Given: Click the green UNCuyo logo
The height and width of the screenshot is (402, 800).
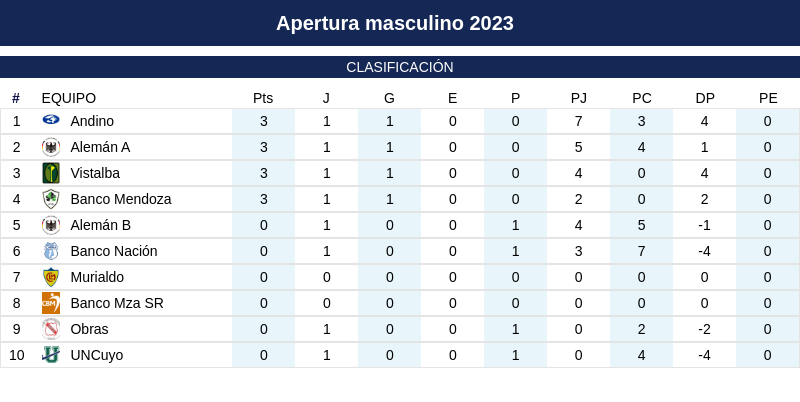Looking at the screenshot, I should coord(51,355).
